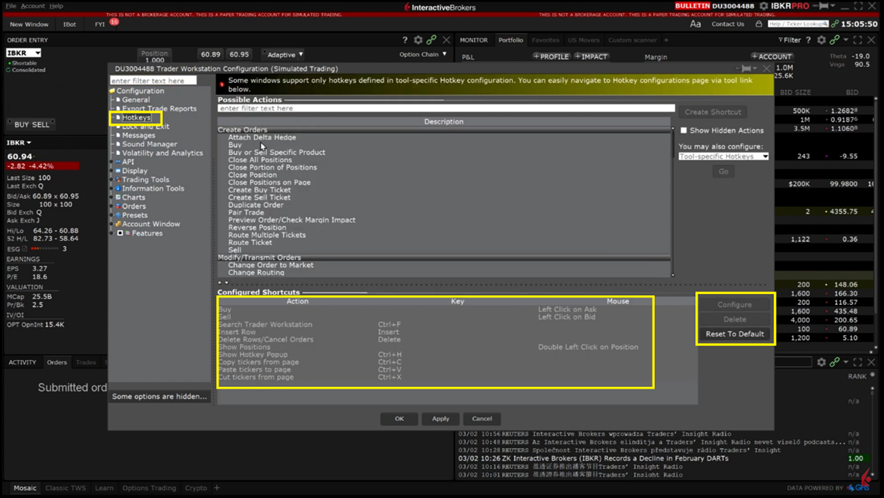884x498 pixels.
Task: Add a new workspace tab with plus icon
Action: point(217,488)
